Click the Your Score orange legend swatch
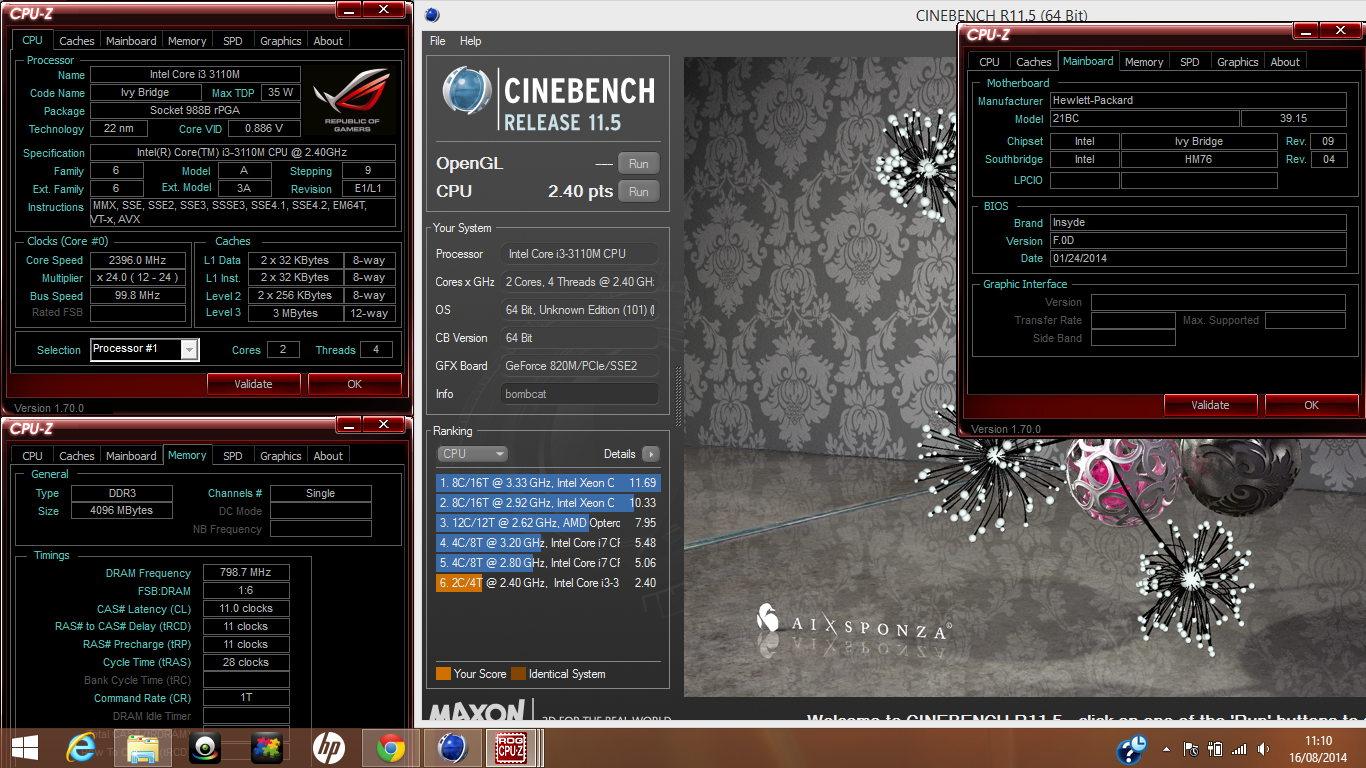1366x768 pixels. click(x=443, y=674)
